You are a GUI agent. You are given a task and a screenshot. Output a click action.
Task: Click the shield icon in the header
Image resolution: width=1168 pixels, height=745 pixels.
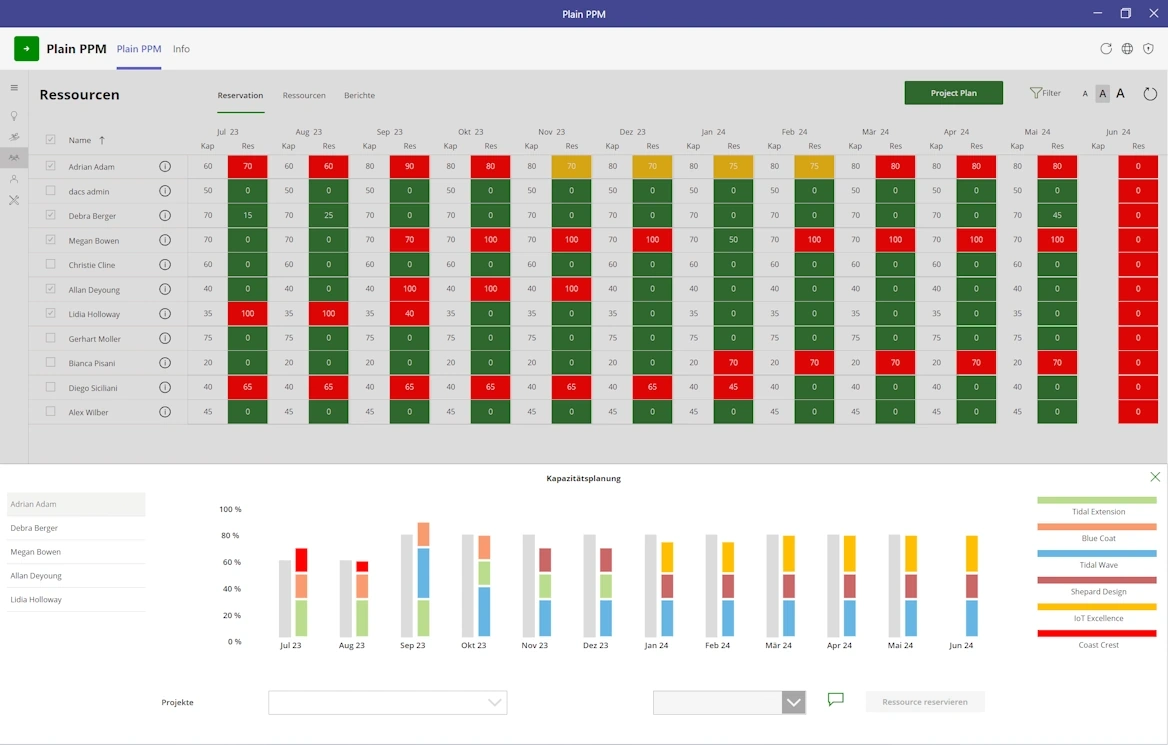(x=1148, y=49)
